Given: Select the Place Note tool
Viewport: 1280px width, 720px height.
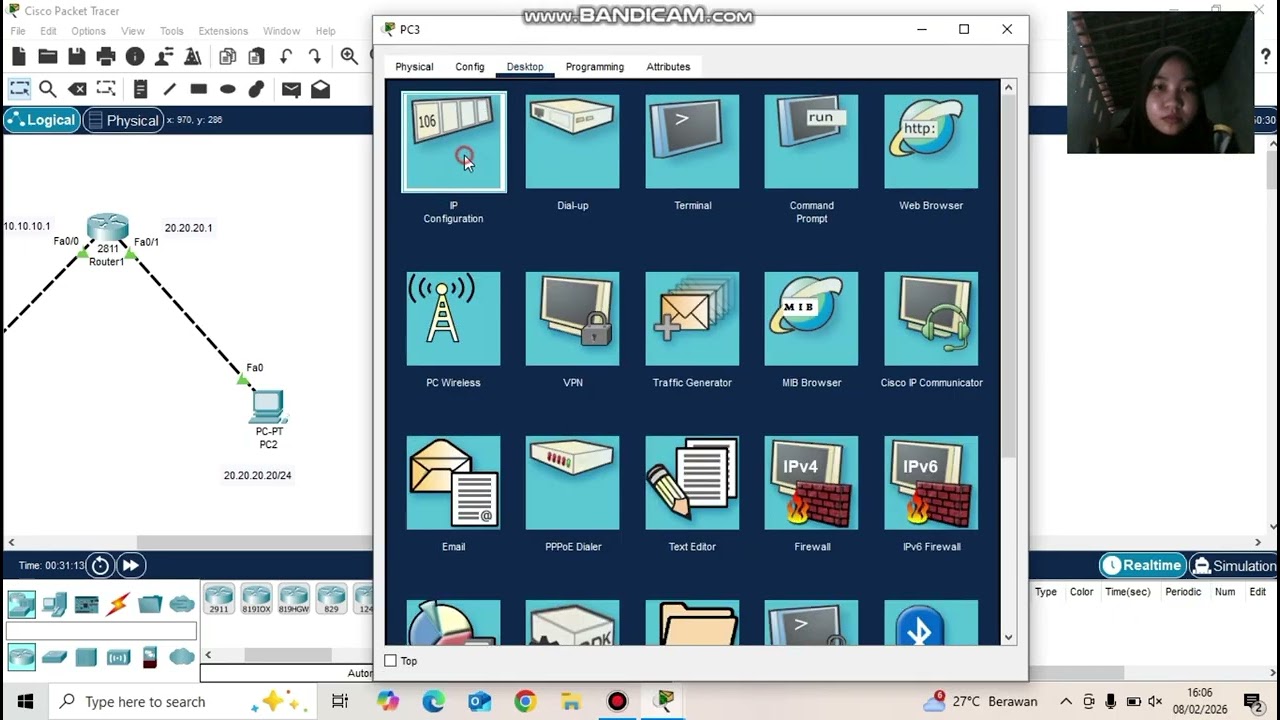Looking at the screenshot, I should (140, 89).
